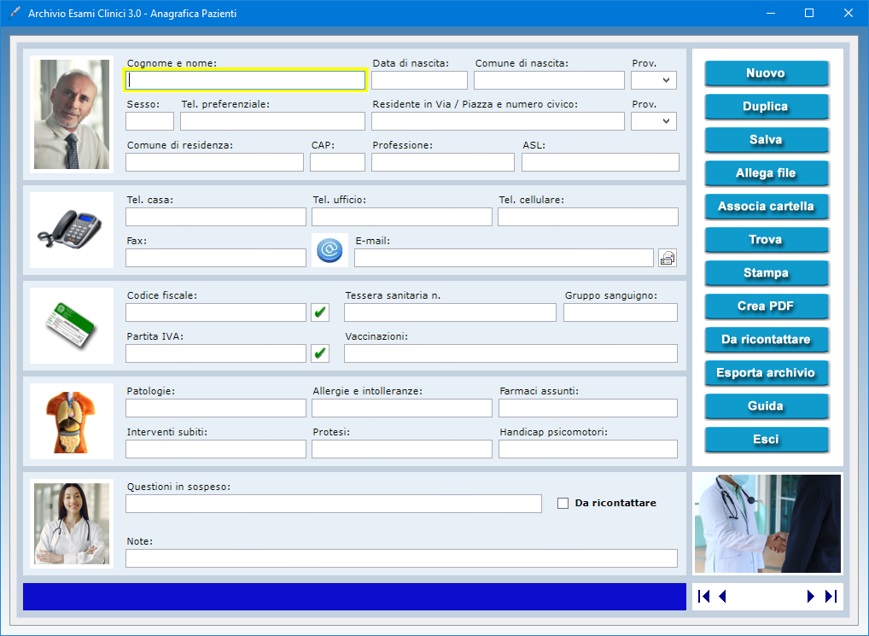Click the Tessera sanitaria n. field
Screen dimensions: 869x636
pos(450,312)
